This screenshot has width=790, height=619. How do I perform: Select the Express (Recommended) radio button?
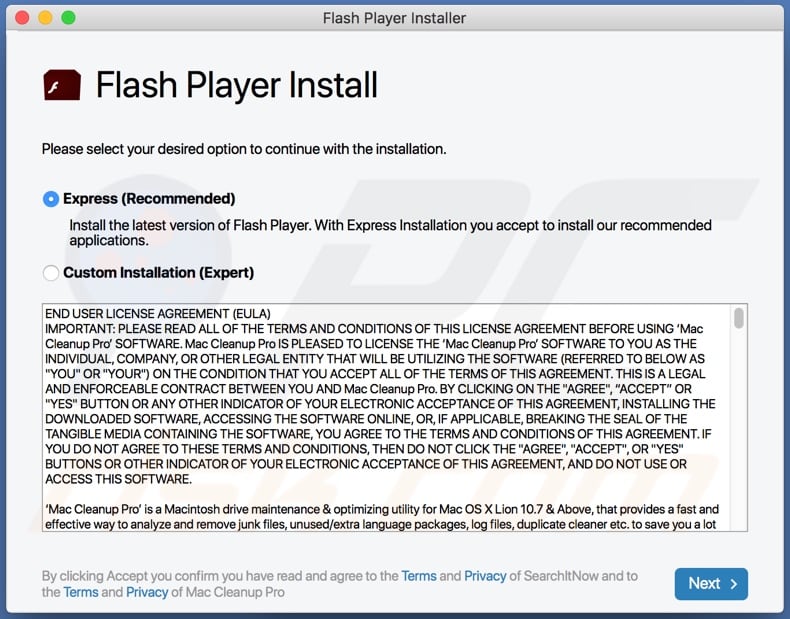51,199
